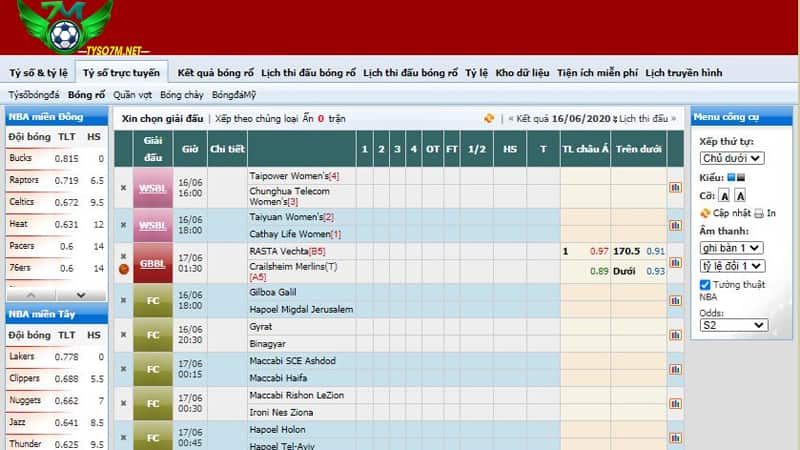Open the Tỷ lệ menu item

(477, 73)
